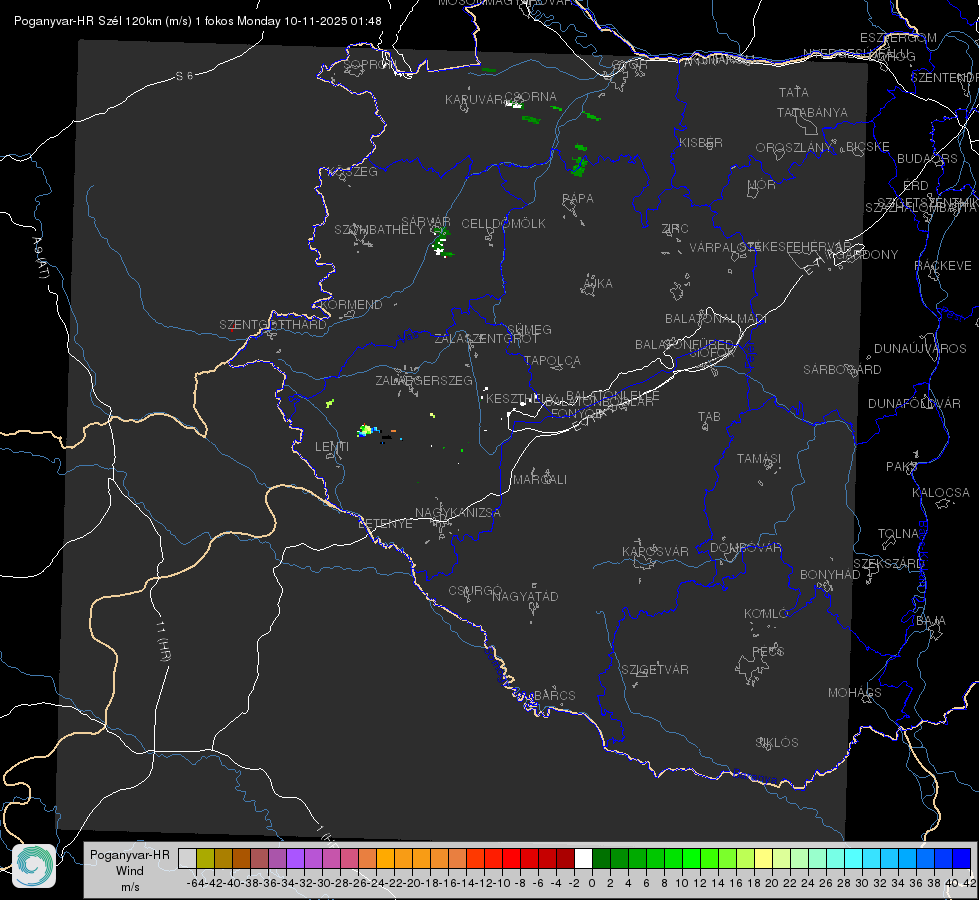Click the swirl weather service logo
Image resolution: width=979 pixels, height=900 pixels.
tap(34, 866)
